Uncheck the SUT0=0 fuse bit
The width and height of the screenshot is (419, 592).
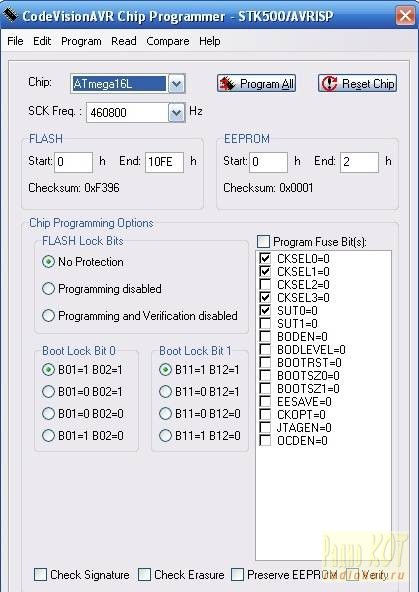[265, 310]
